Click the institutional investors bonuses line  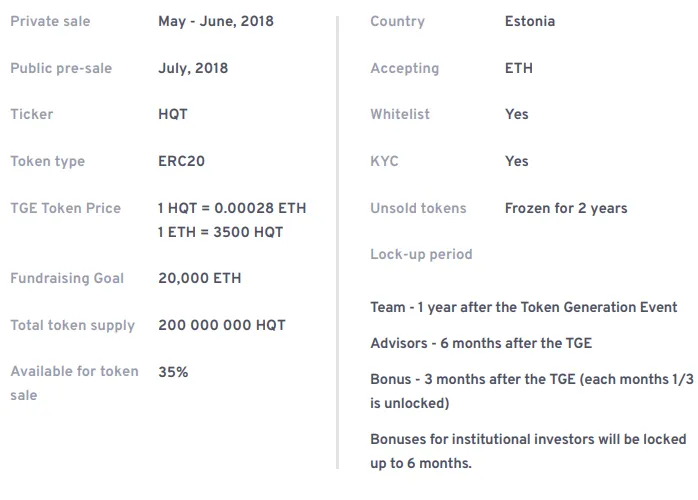coord(528,451)
